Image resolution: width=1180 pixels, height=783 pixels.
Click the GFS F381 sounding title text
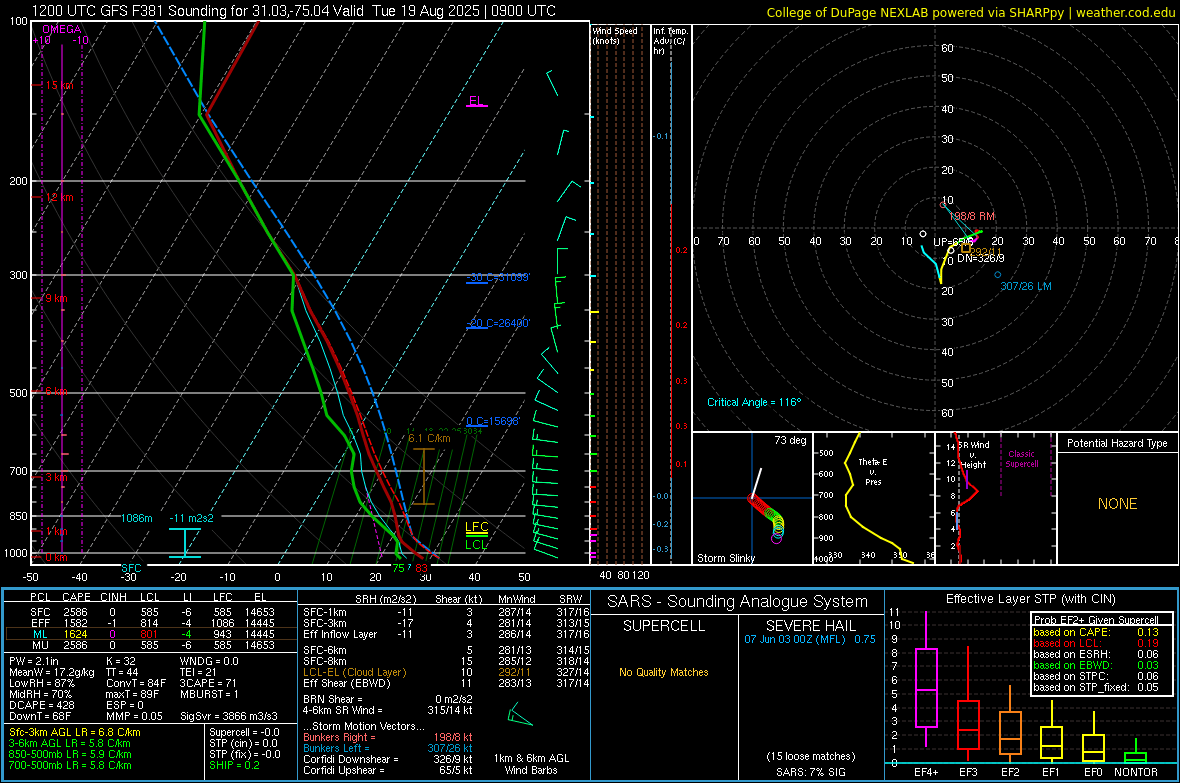(x=294, y=11)
